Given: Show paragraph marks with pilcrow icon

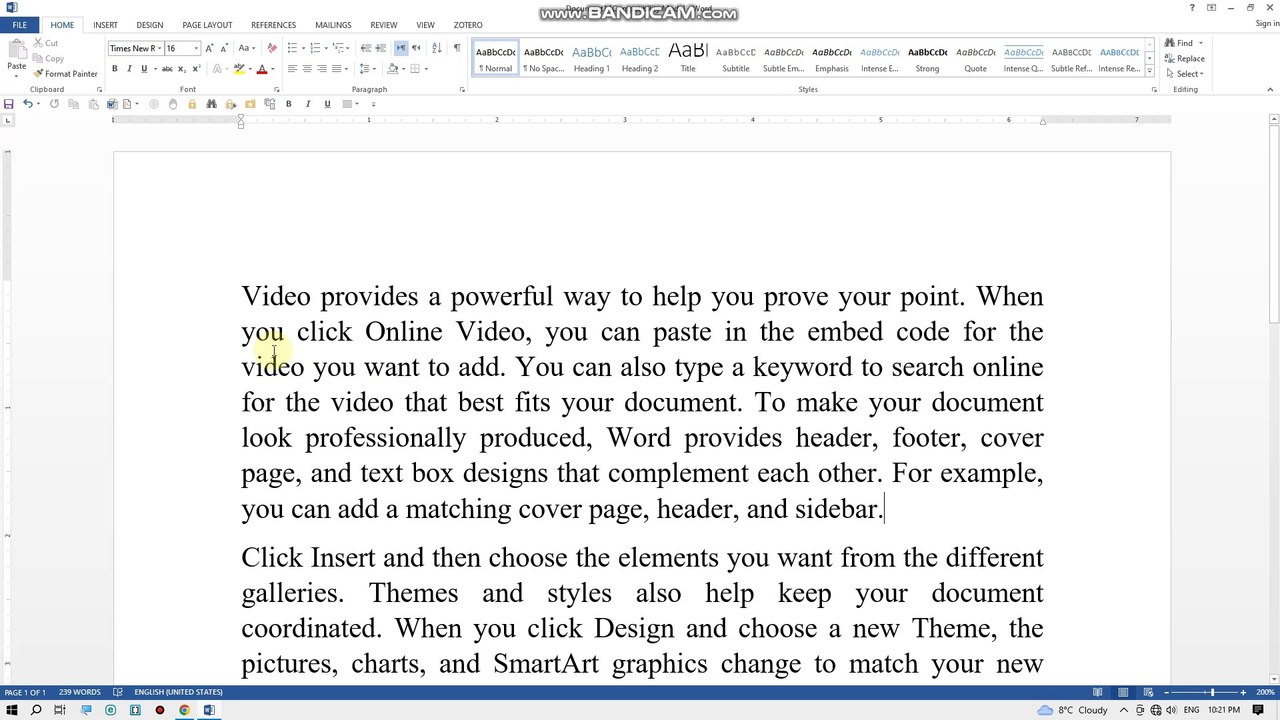Looking at the screenshot, I should (457, 48).
